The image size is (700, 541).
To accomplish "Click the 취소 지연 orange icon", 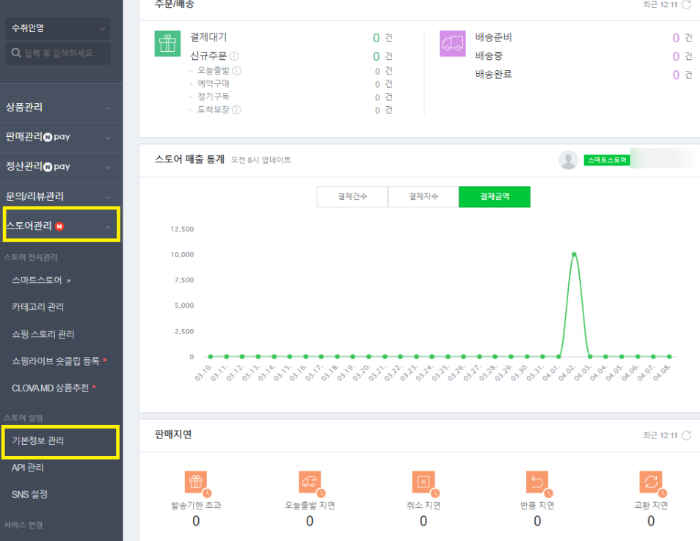I will [424, 483].
